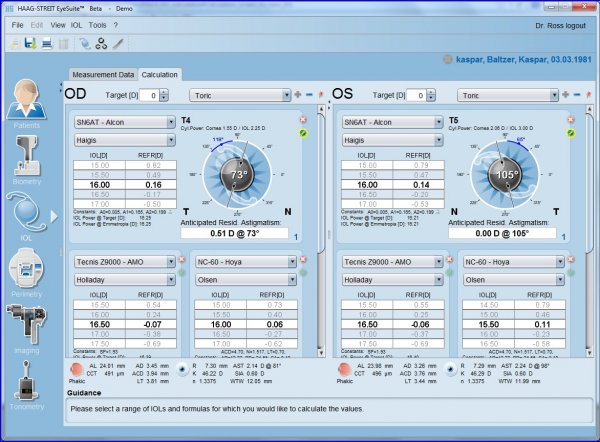600x442 pixels.
Task: Open the question mark help menu
Action: pyautogui.click(x=116, y=25)
